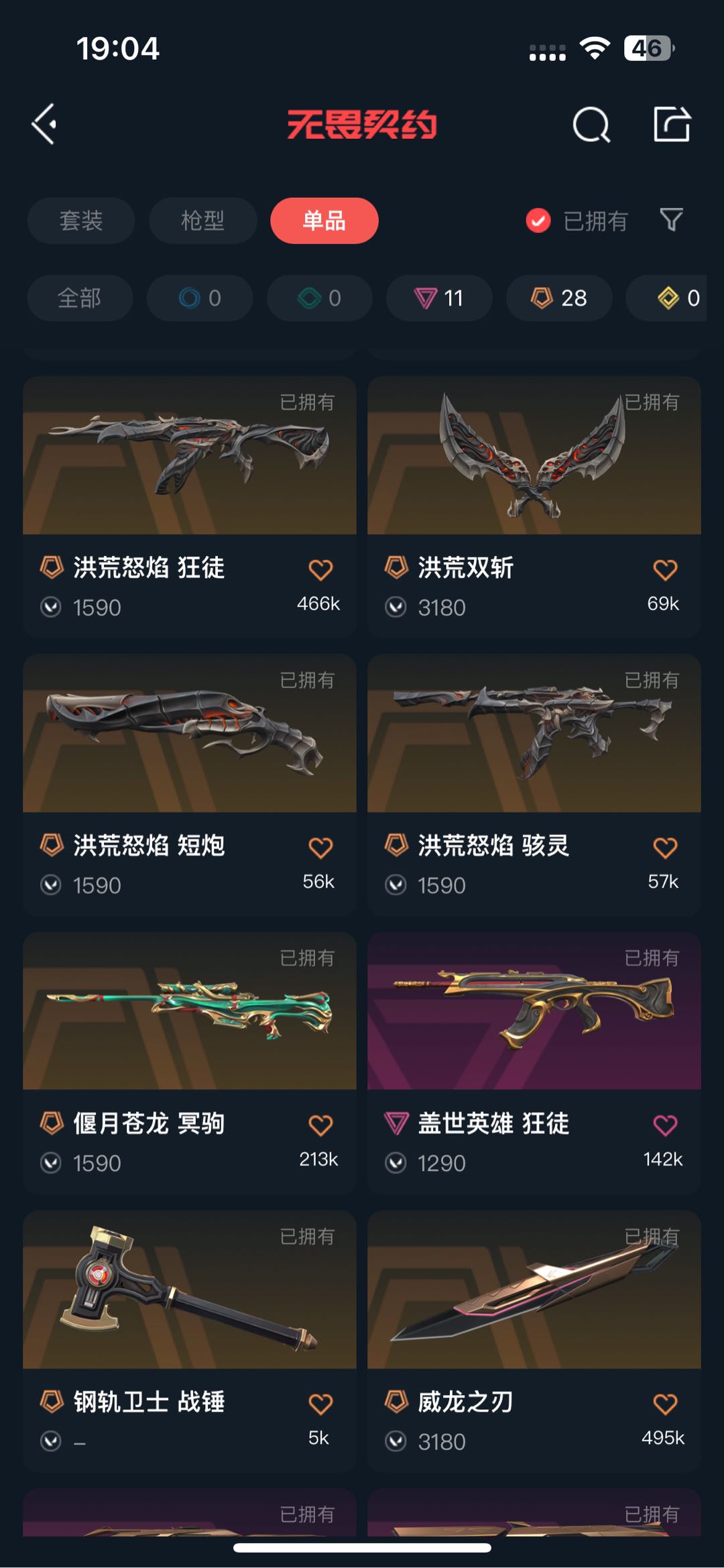
Task: Filter by pink tier showing 11
Action: [439, 298]
